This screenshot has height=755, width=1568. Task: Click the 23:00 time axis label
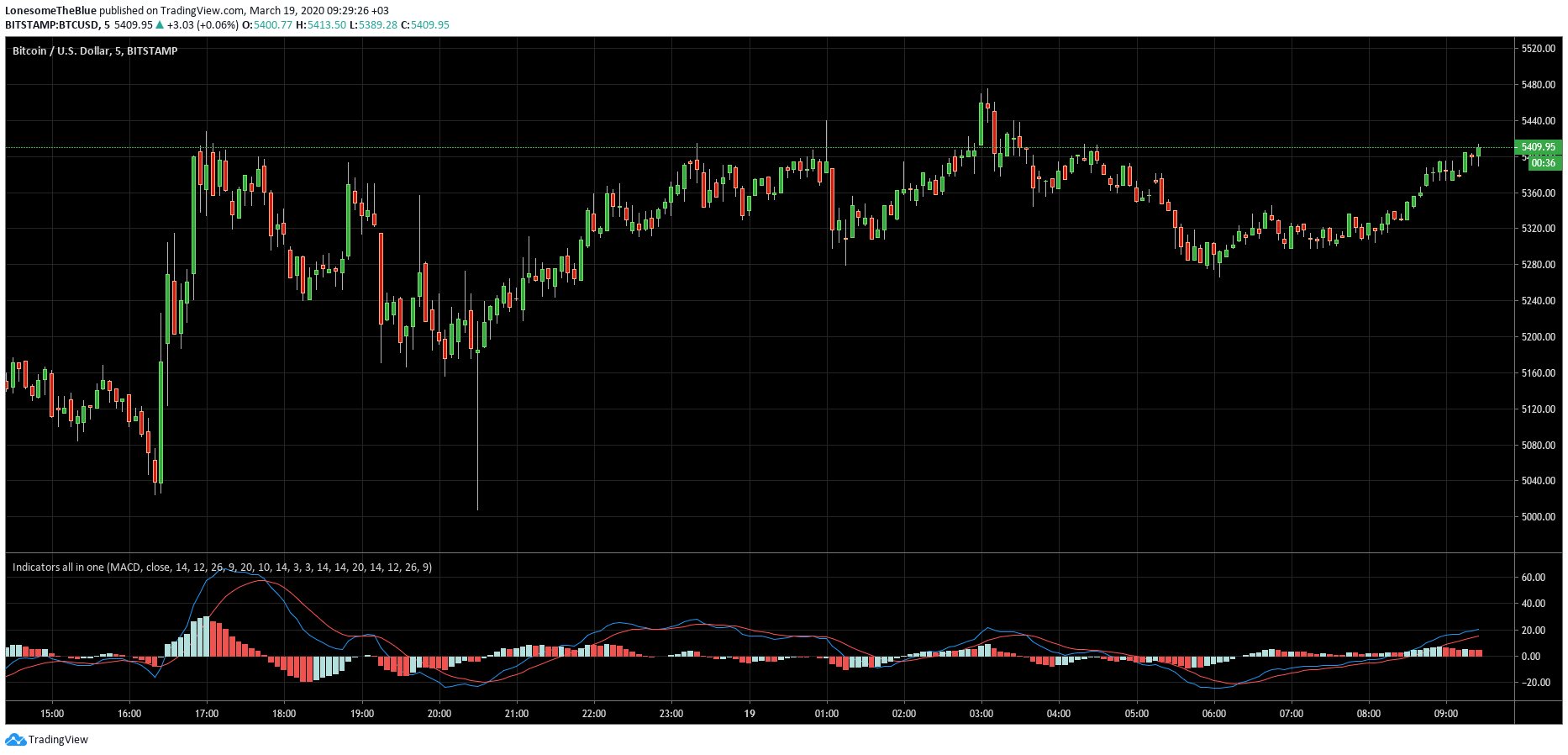click(671, 714)
